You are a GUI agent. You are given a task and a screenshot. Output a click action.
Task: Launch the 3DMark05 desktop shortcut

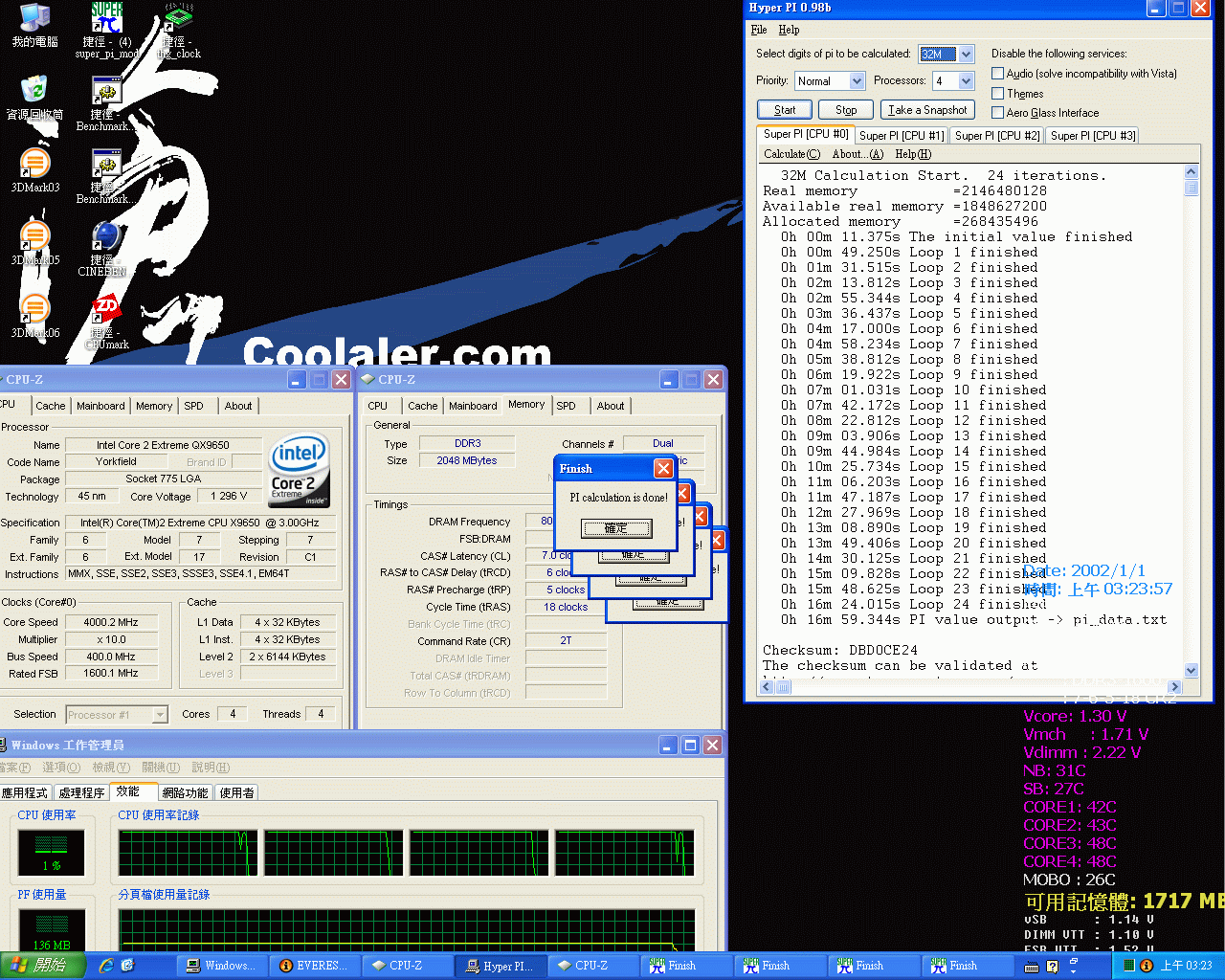35,242
